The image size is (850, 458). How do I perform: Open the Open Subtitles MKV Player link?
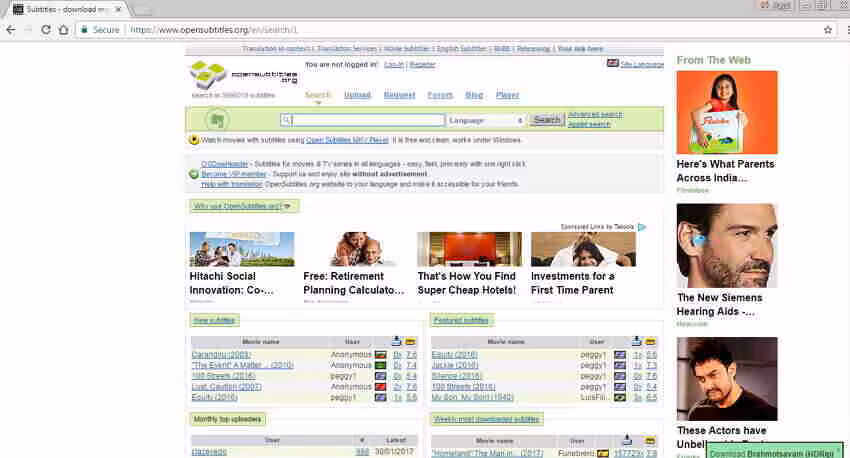point(347,140)
